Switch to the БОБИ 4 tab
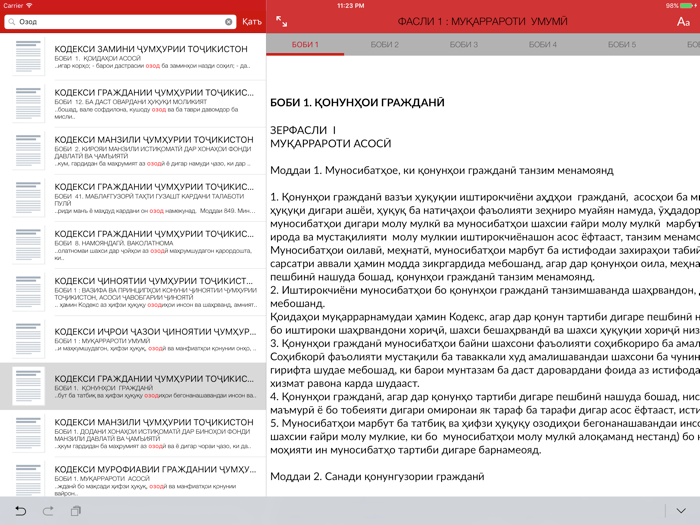 pyautogui.click(x=542, y=45)
